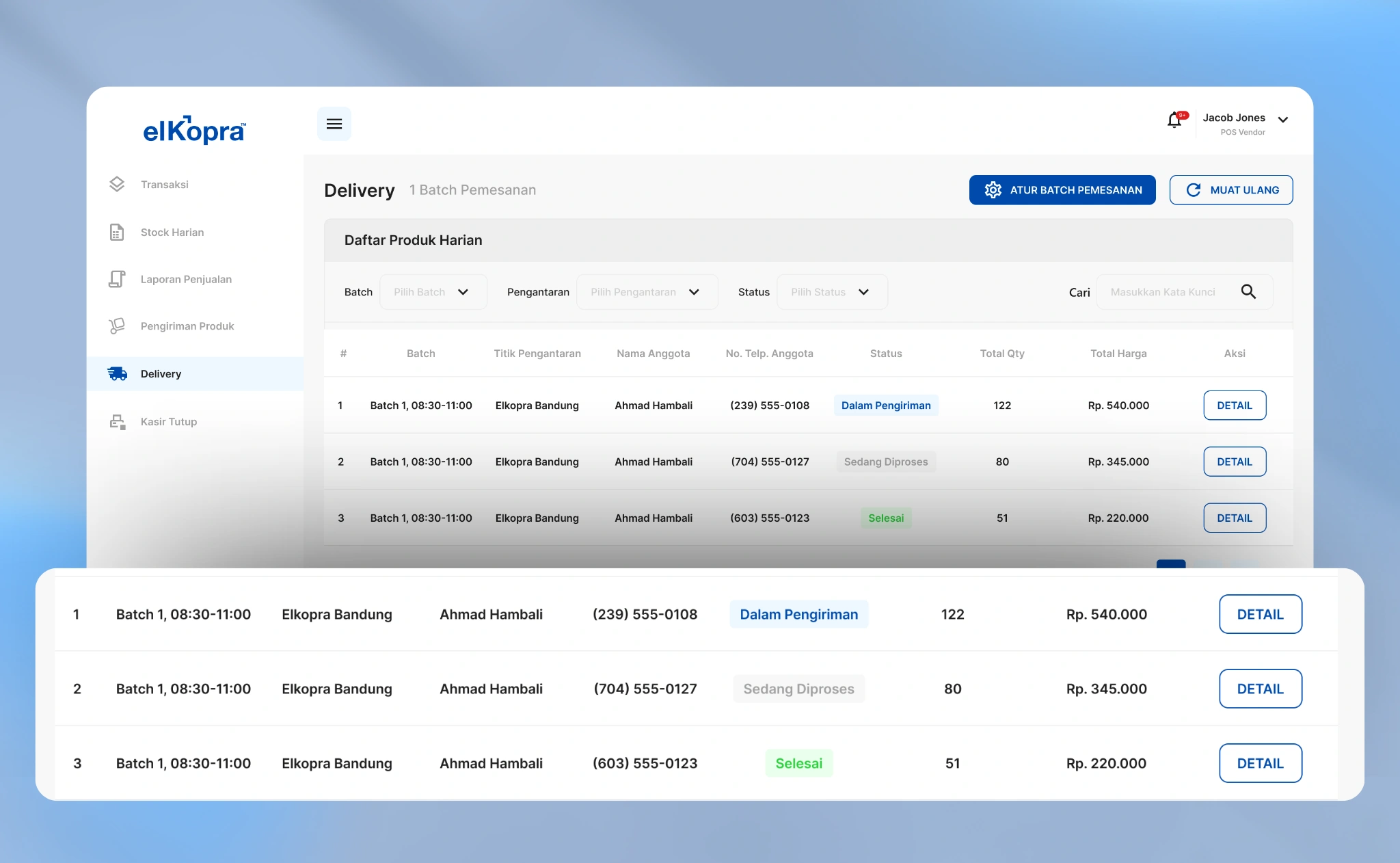
Task: Click Rp. 220.000 in enlarged panel
Action: [x=1107, y=763]
